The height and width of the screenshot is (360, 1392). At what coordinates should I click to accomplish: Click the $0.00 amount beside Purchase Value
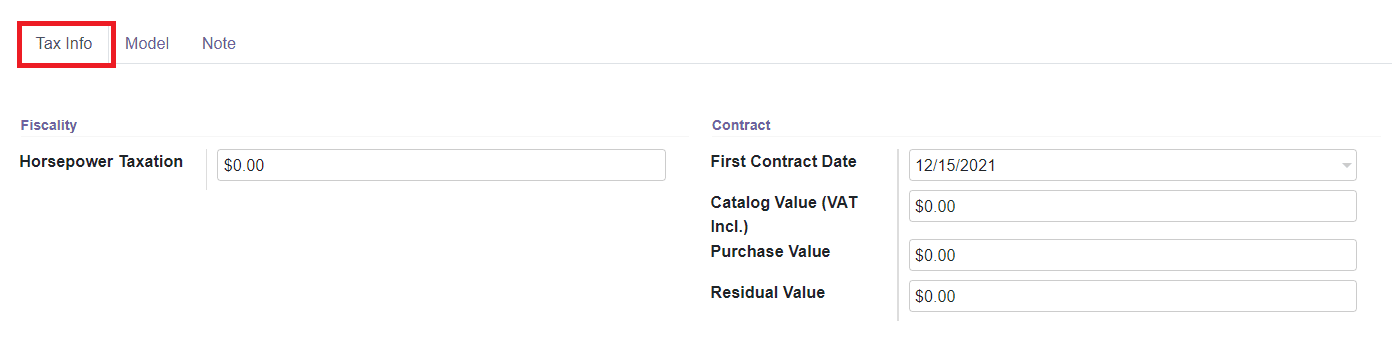[935, 256]
